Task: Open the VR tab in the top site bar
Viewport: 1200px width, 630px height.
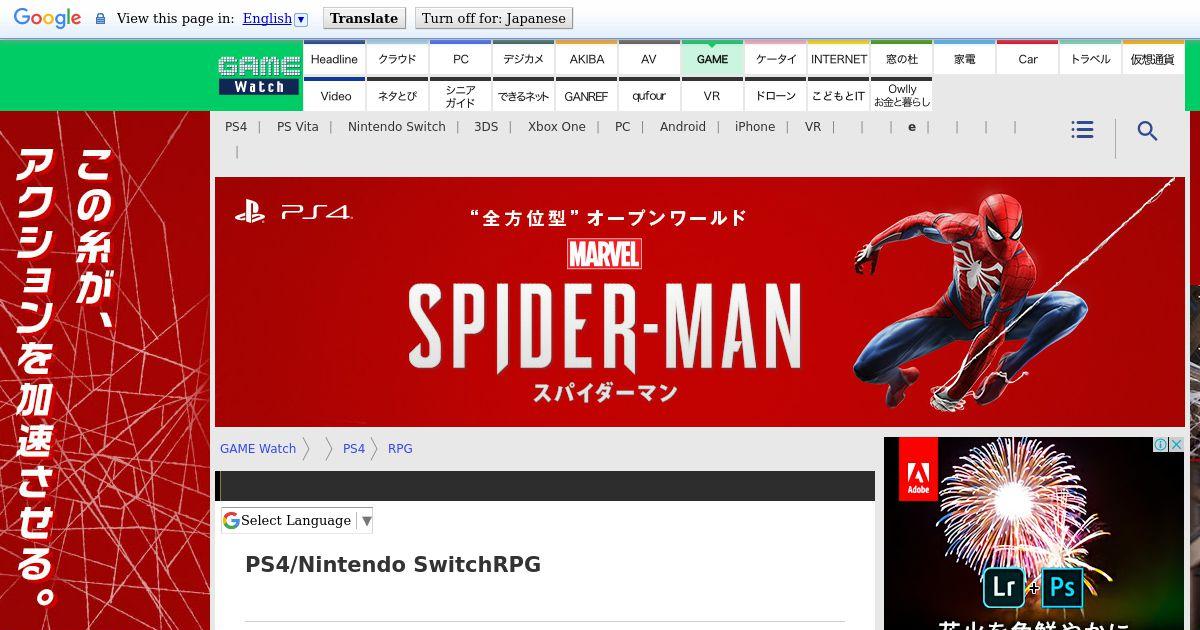Action: pyautogui.click(x=712, y=96)
